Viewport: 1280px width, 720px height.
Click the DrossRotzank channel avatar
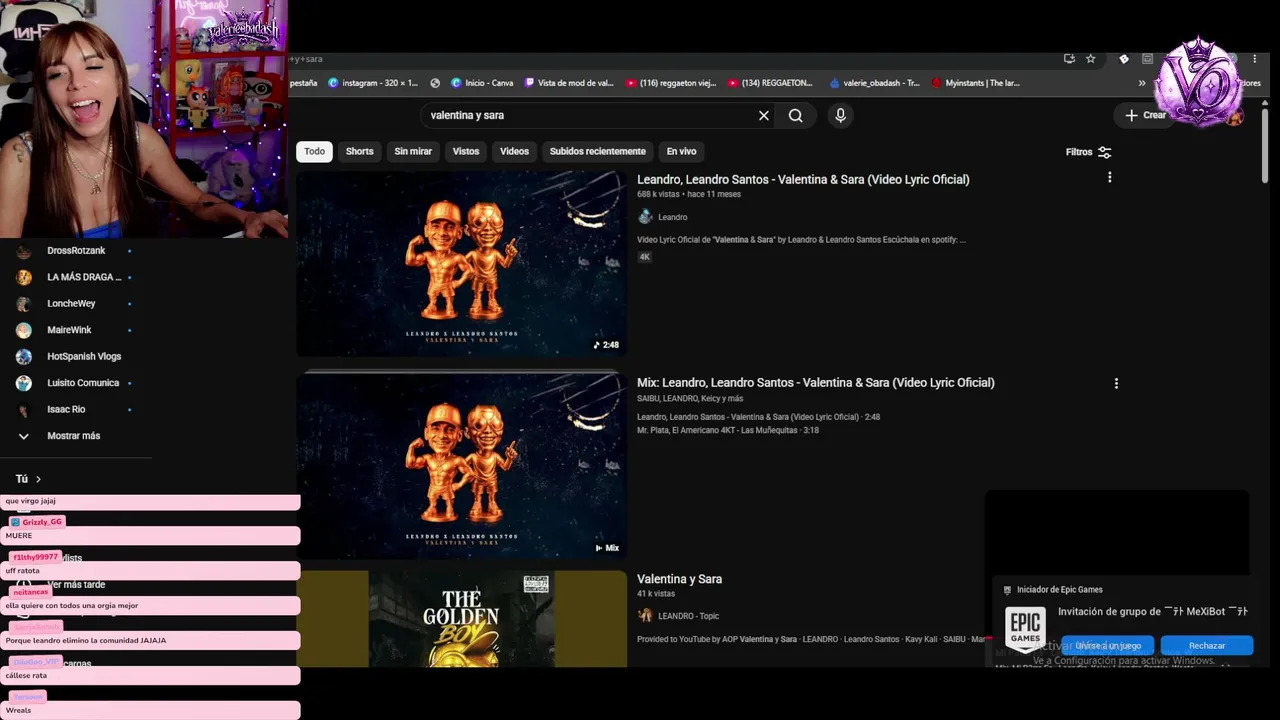coord(24,251)
